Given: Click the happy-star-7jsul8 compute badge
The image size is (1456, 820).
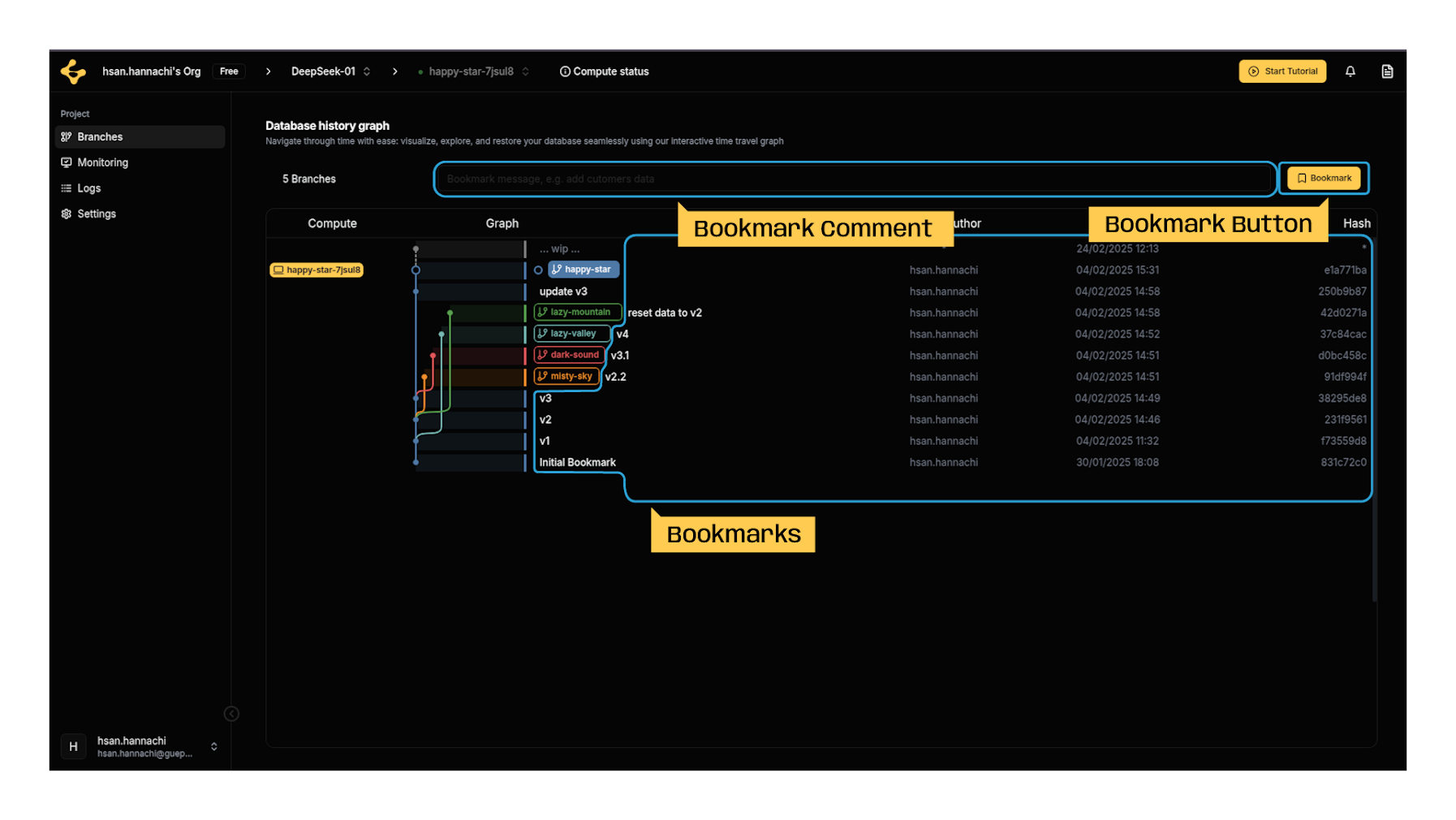Looking at the screenshot, I should click(317, 270).
